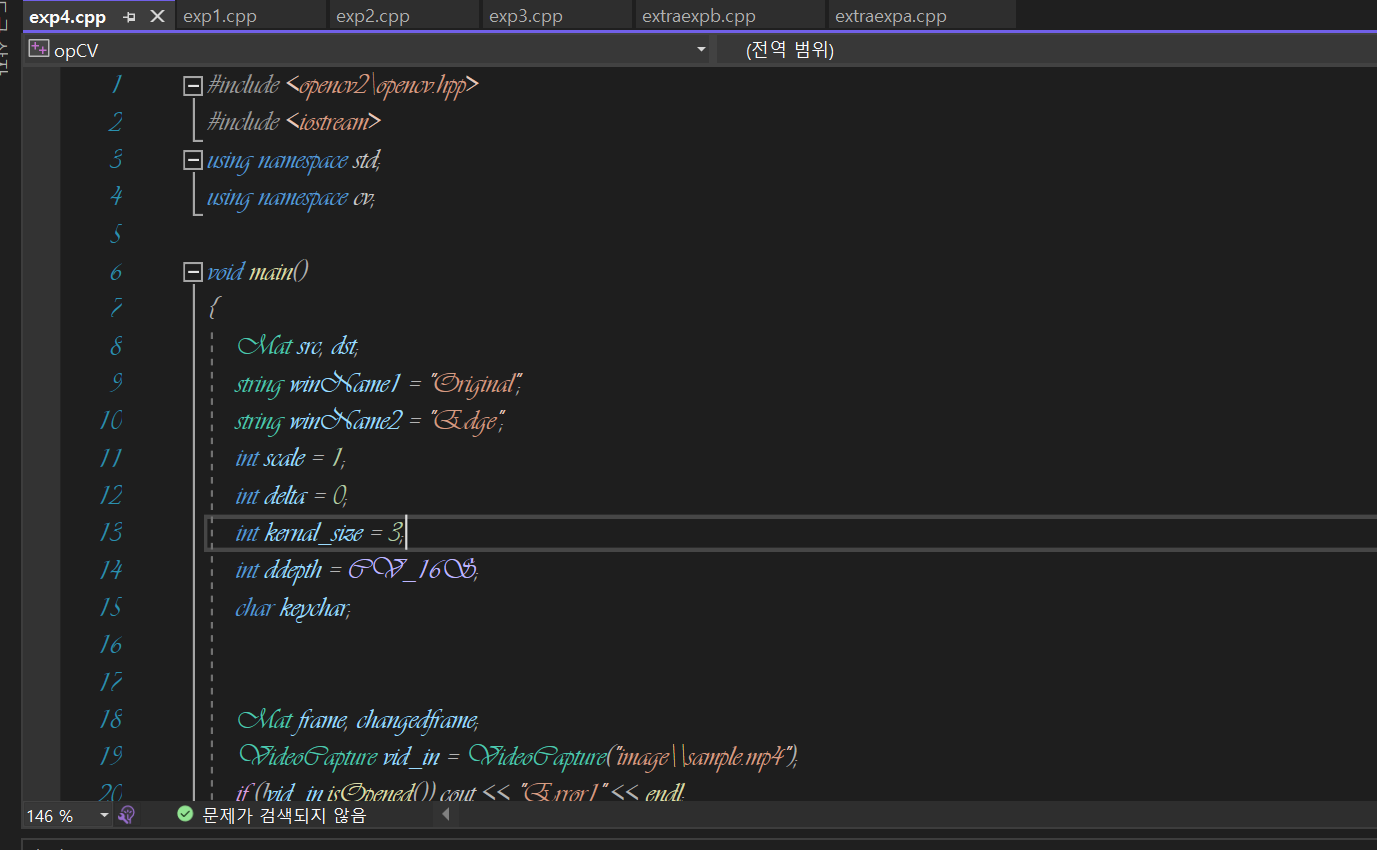
Task: Open the 146 % zoom dropdown
Action: coord(104,816)
